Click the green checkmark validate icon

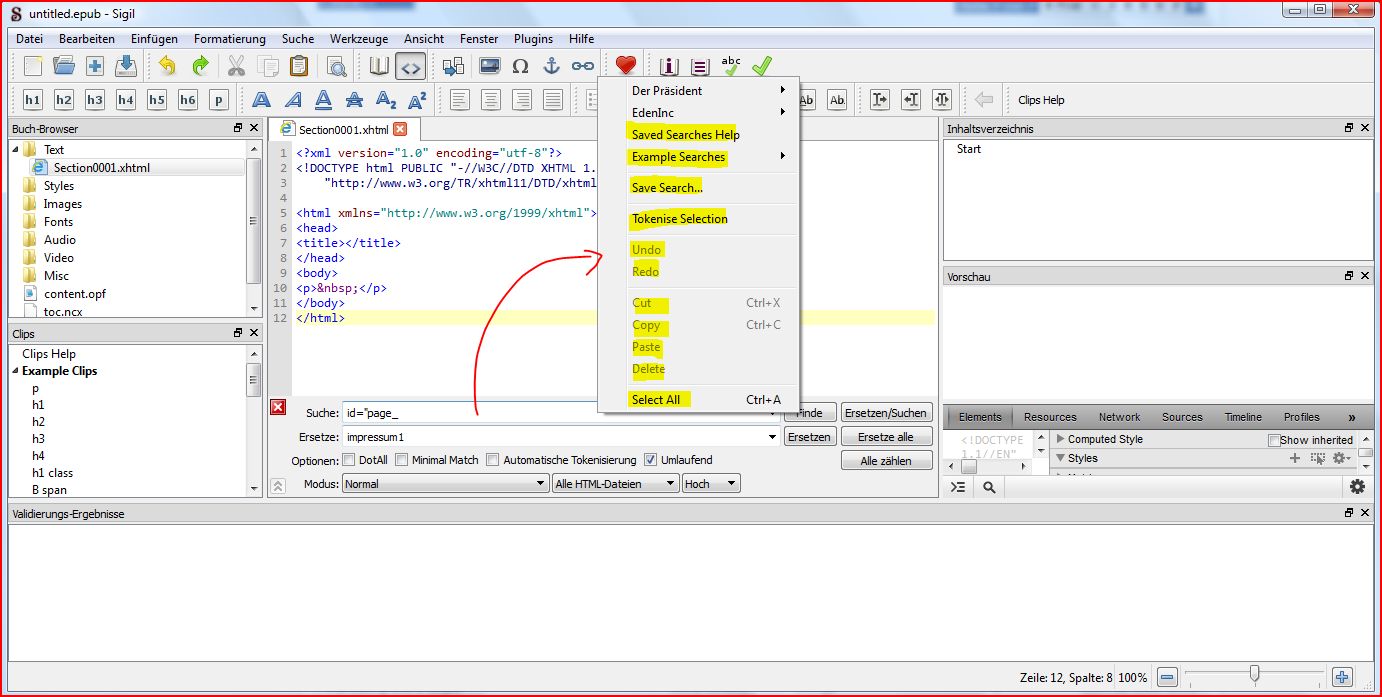762,66
